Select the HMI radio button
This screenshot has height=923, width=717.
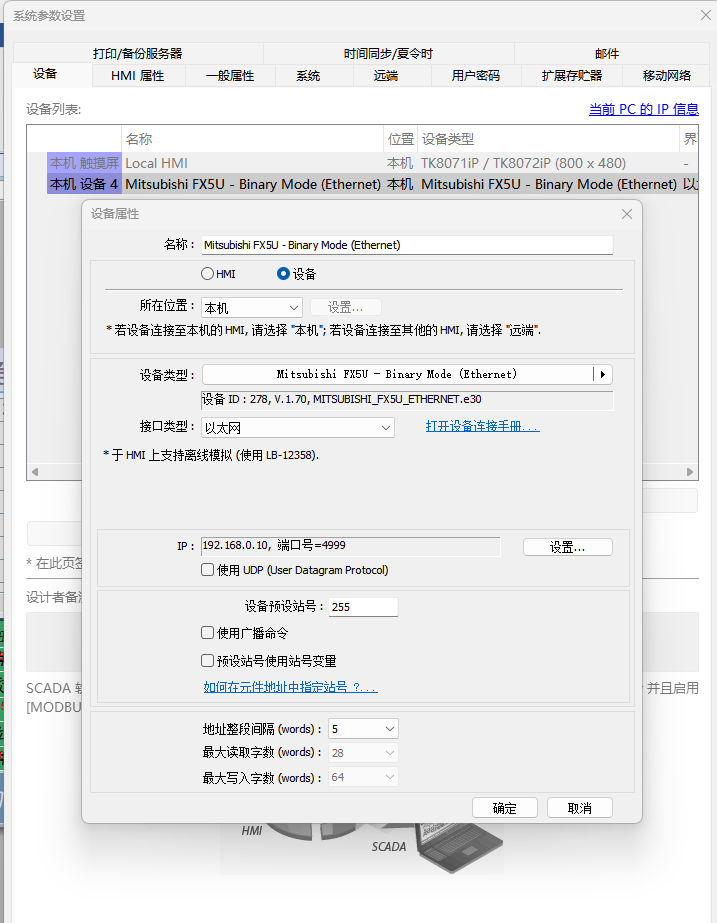click(x=207, y=273)
